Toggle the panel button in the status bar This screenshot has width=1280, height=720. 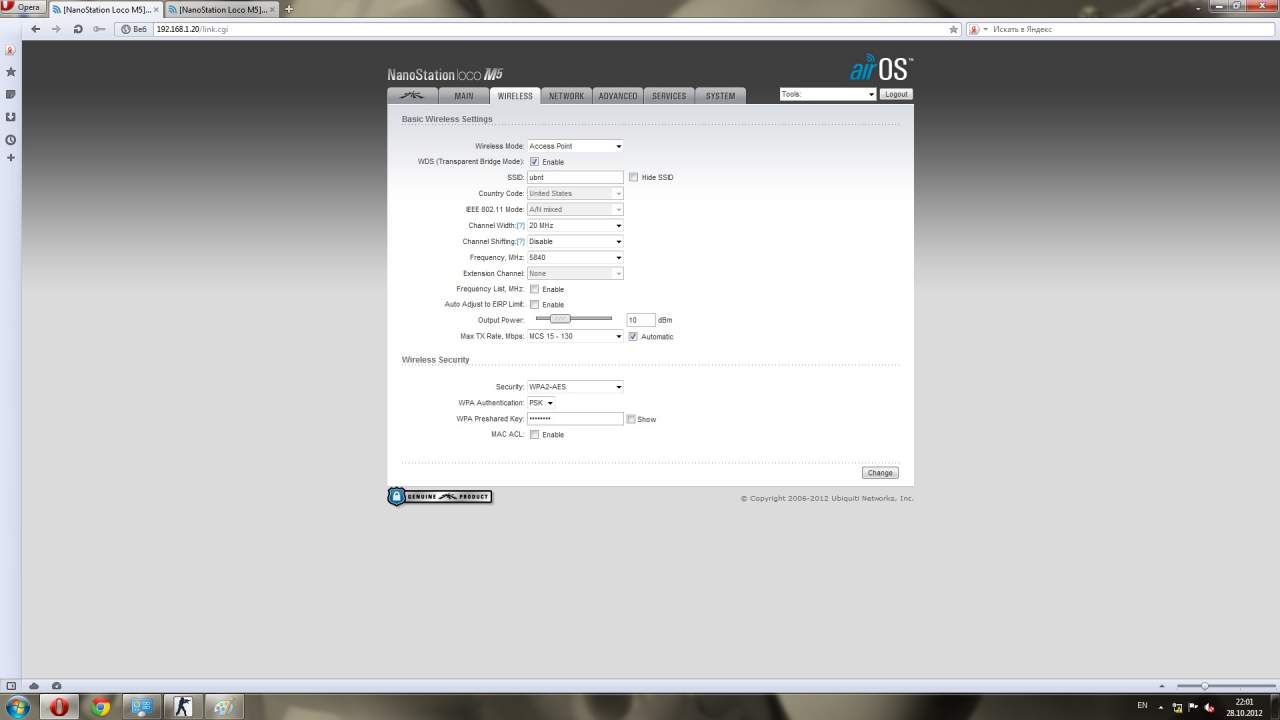click(11, 686)
